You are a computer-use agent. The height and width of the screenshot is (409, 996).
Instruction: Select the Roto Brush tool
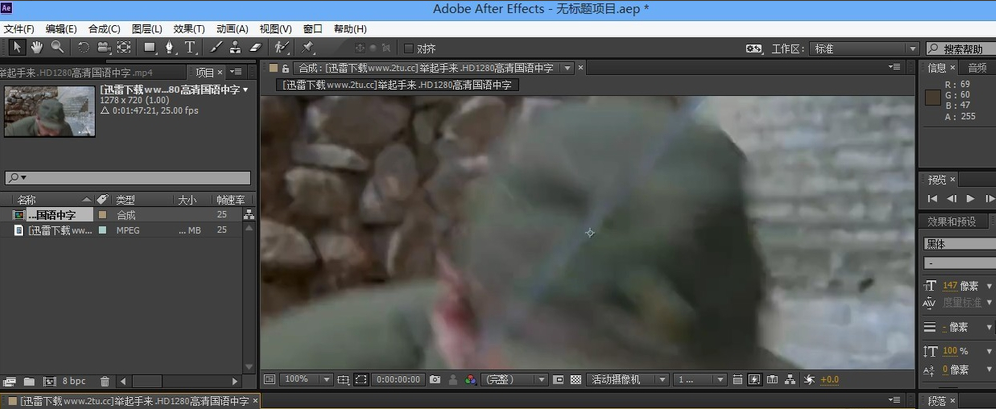pos(282,47)
